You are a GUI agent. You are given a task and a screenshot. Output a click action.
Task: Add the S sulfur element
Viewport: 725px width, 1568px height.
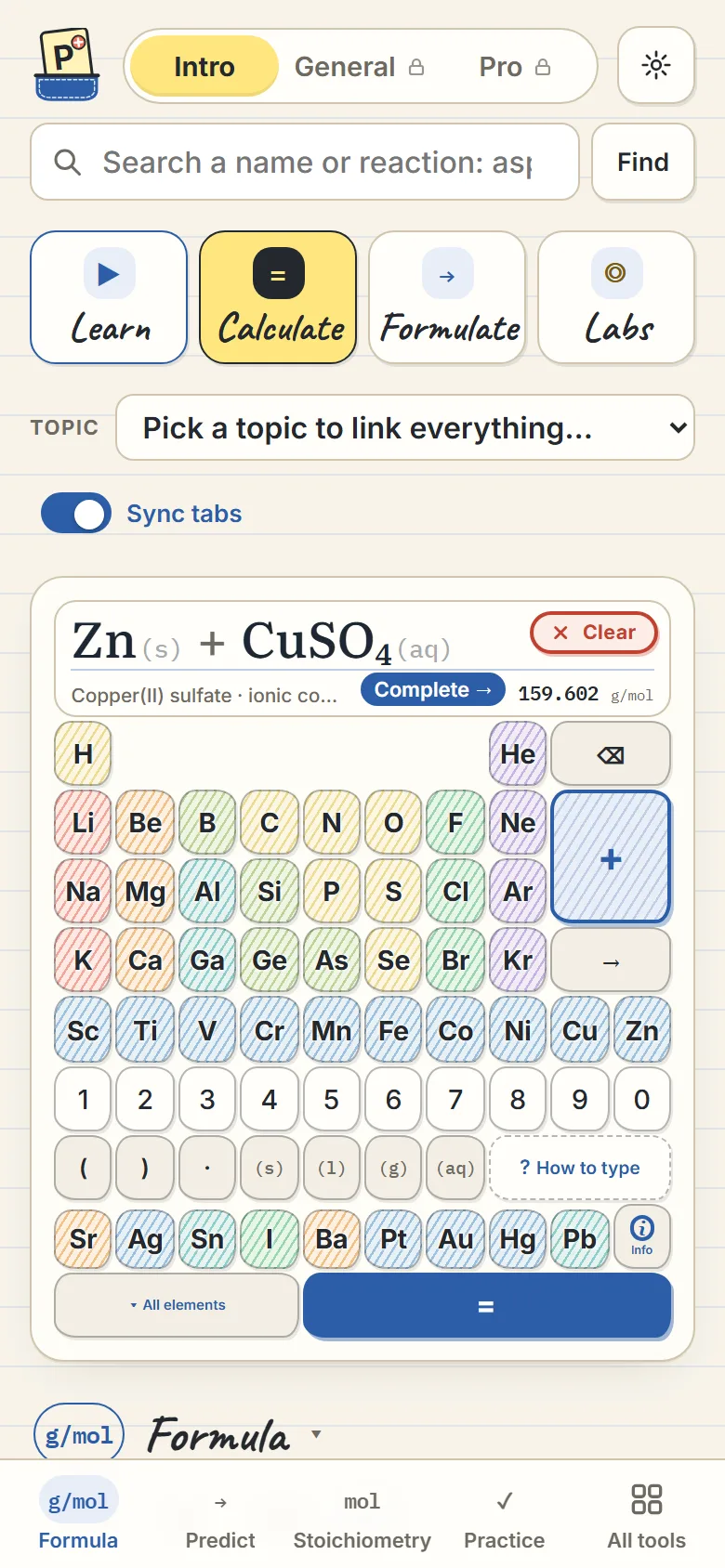(393, 892)
